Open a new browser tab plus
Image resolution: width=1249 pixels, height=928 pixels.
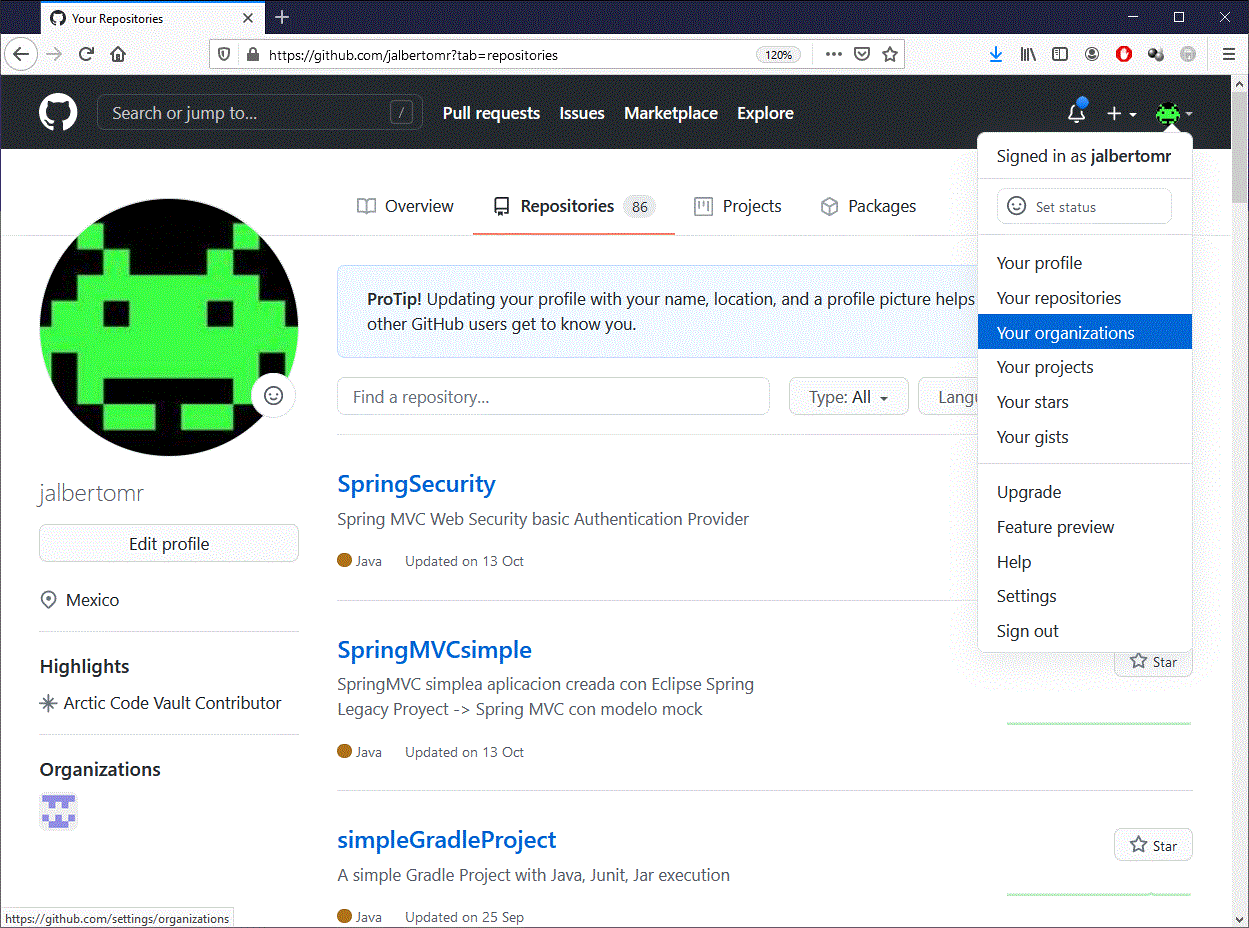282,17
